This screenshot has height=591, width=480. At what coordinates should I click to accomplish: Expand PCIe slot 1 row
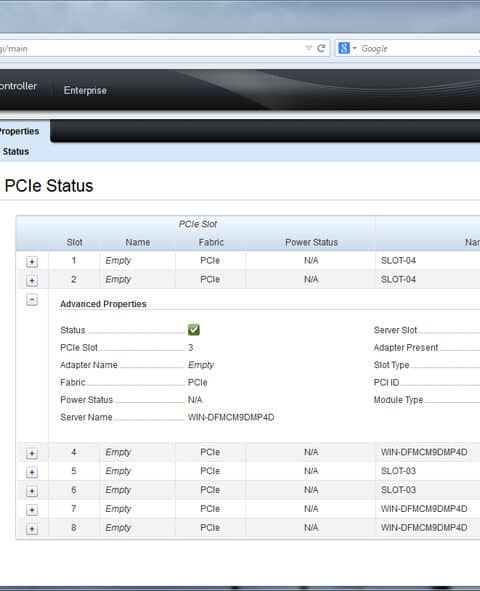[32, 261]
